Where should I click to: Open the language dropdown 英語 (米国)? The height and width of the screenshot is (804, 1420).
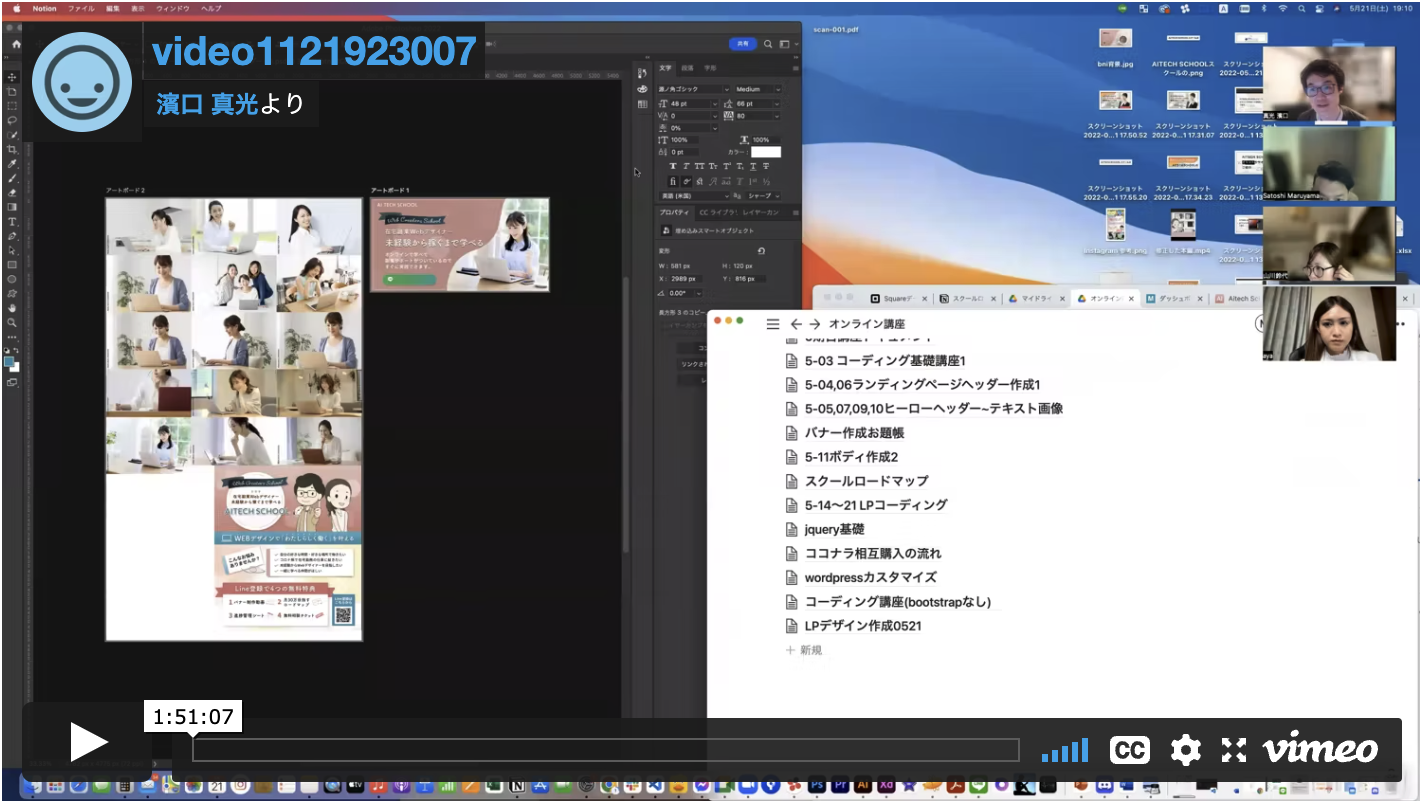(x=693, y=196)
